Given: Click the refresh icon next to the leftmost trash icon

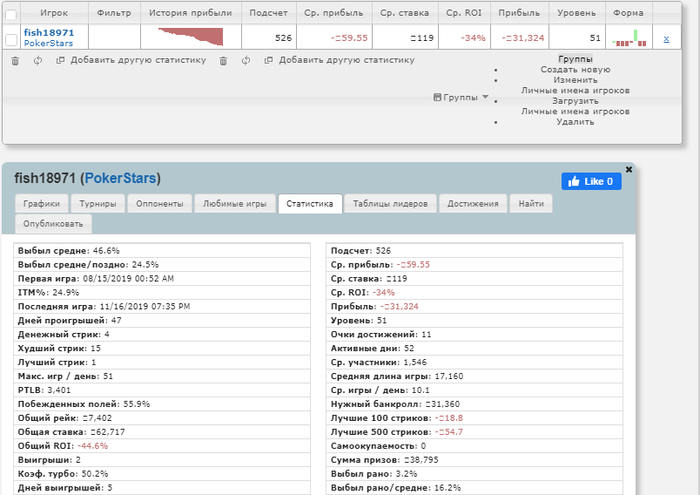Looking at the screenshot, I should click(x=38, y=60).
